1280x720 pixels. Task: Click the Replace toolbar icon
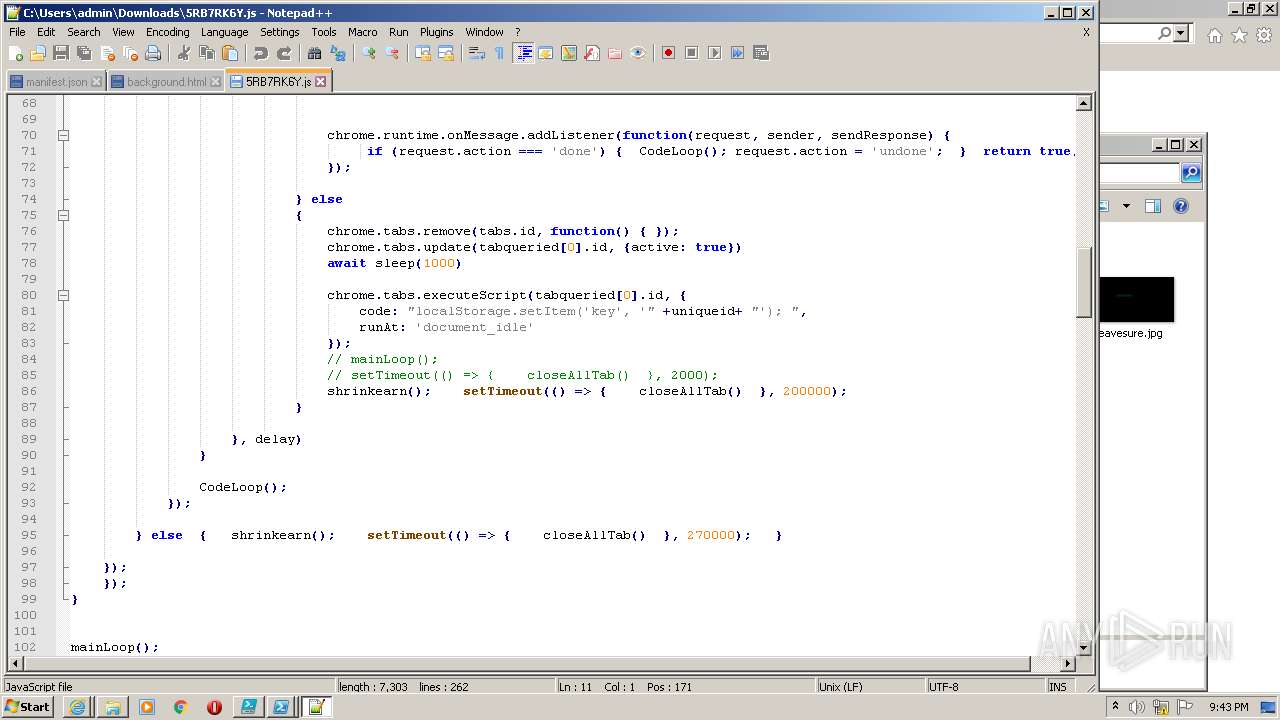click(338, 53)
